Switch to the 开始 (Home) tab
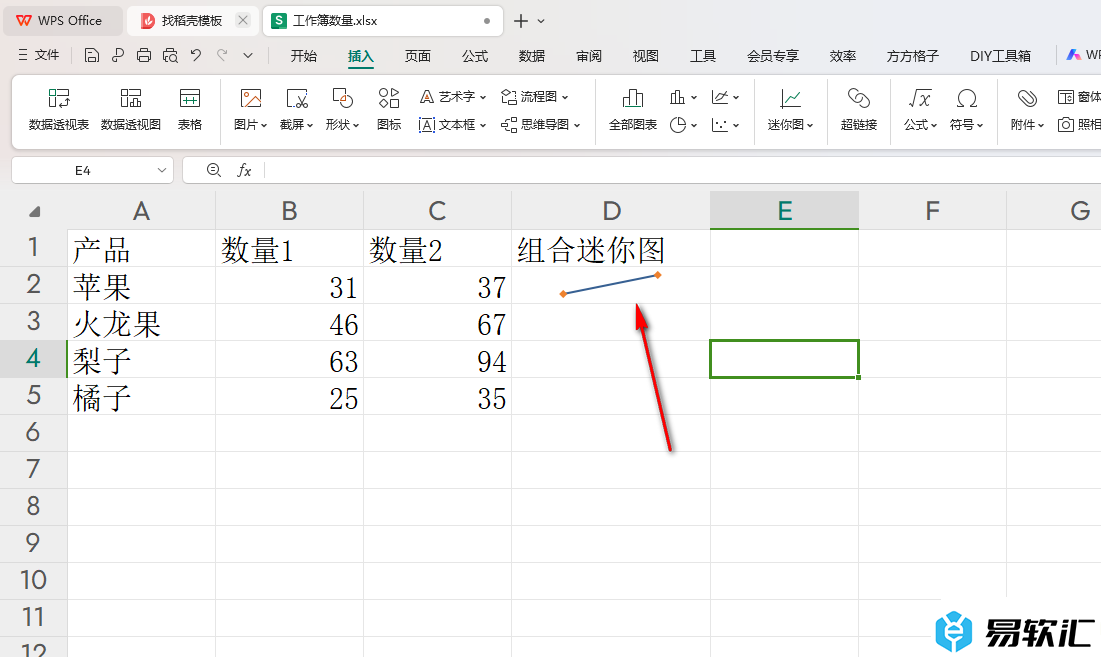The width and height of the screenshot is (1101, 657). pos(304,56)
